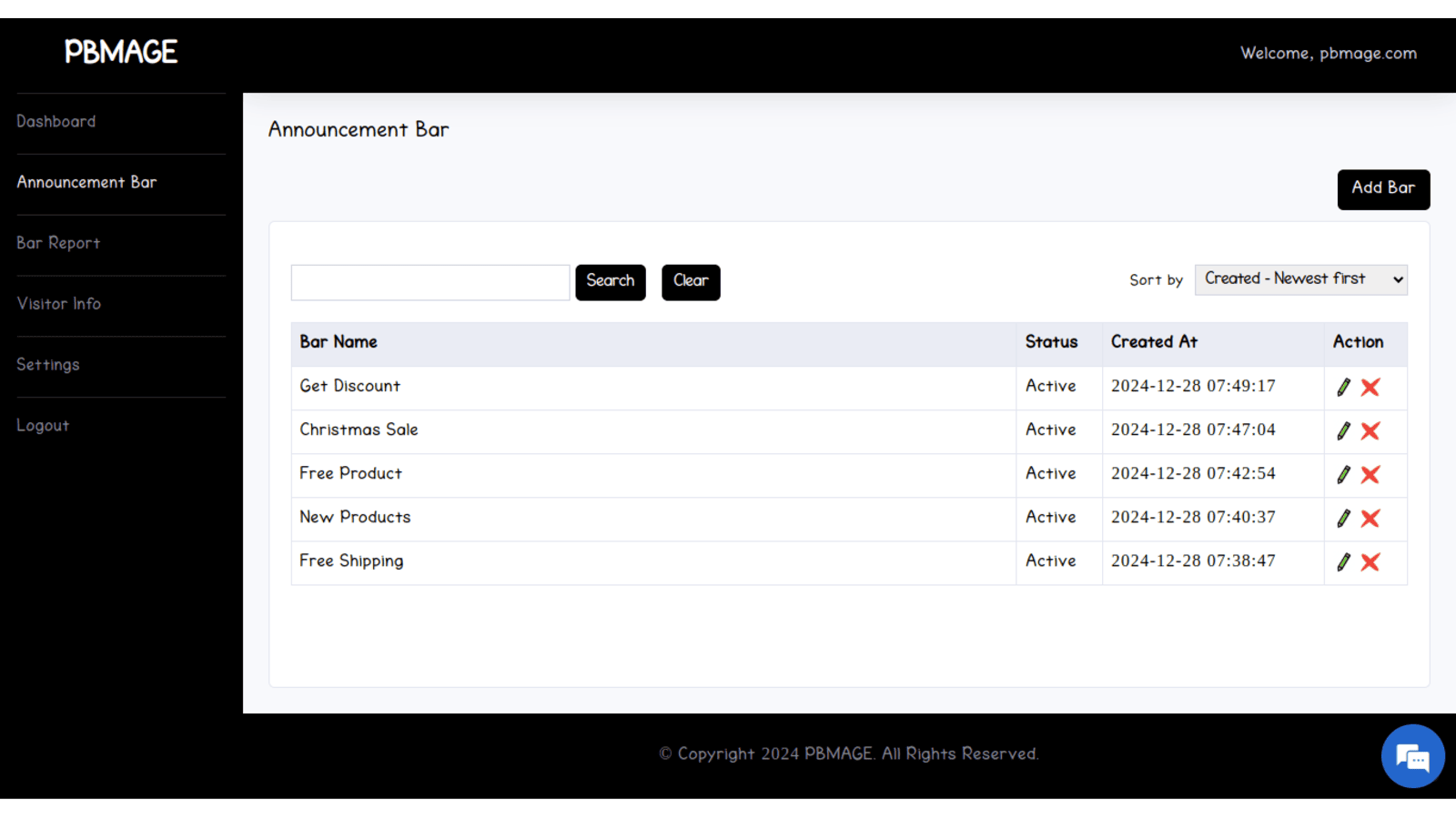Click timestamp 2024-12-28 07:49:17
The image size is (1456, 819).
point(1193,386)
